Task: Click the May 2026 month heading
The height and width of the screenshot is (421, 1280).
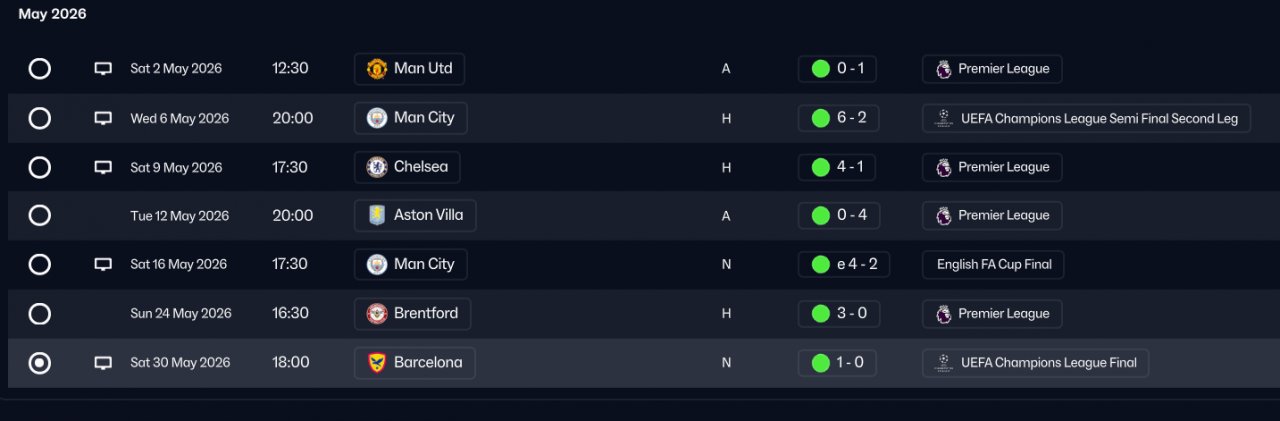Action: click(x=52, y=14)
